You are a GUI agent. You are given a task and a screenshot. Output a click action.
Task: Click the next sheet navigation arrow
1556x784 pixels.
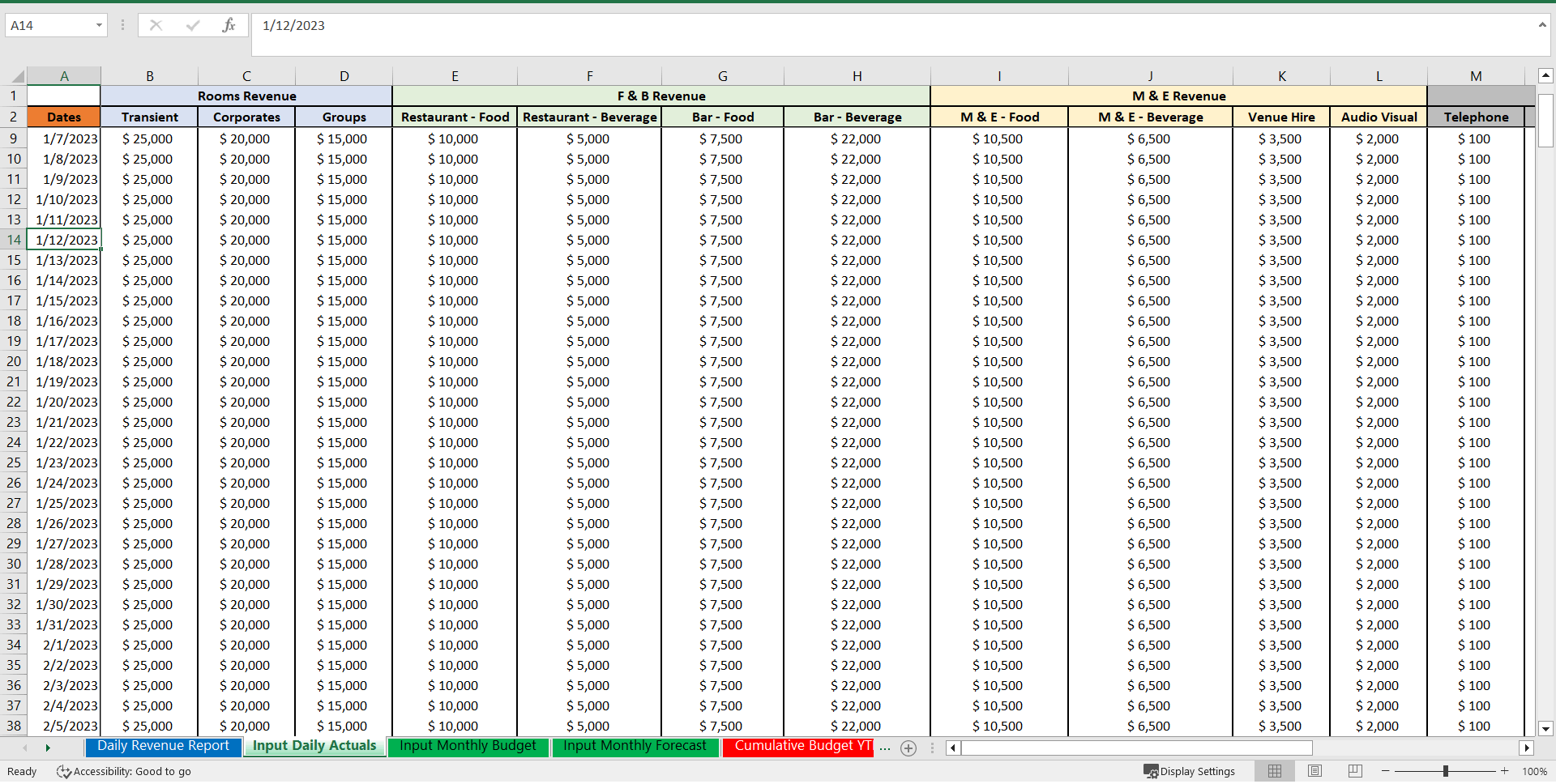coord(48,748)
